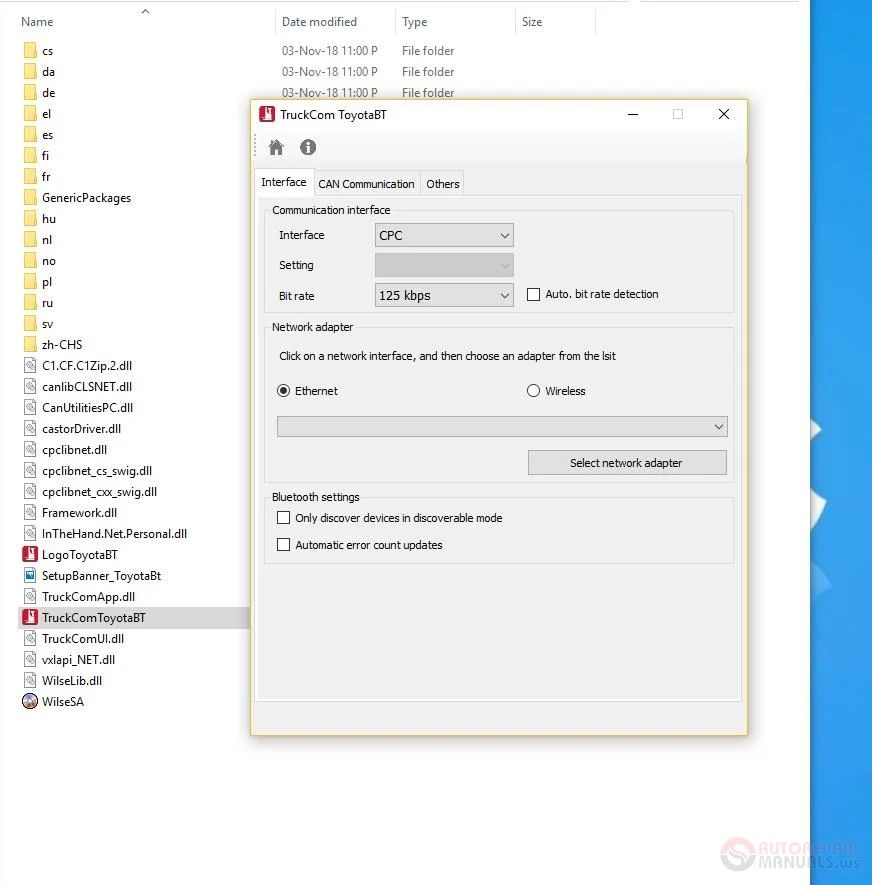Select the no folder name
Viewport: 872px width, 885px height.
point(49,261)
